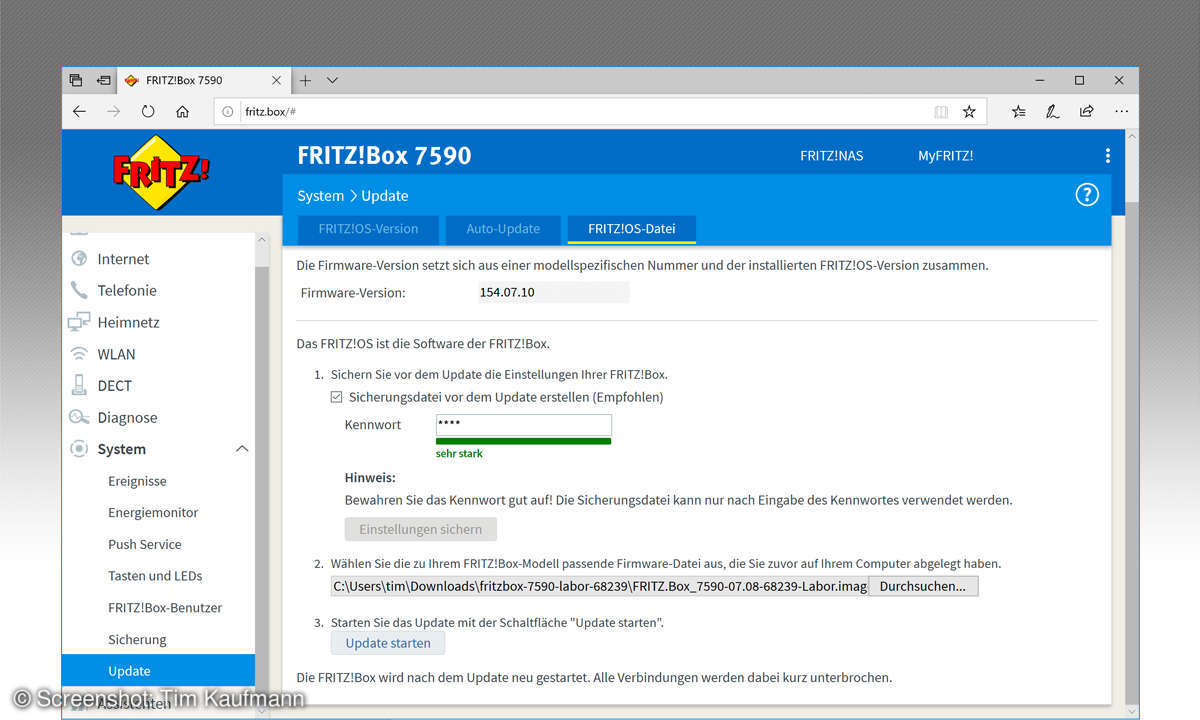Click Update starten button
This screenshot has height=720, width=1200.
(388, 643)
